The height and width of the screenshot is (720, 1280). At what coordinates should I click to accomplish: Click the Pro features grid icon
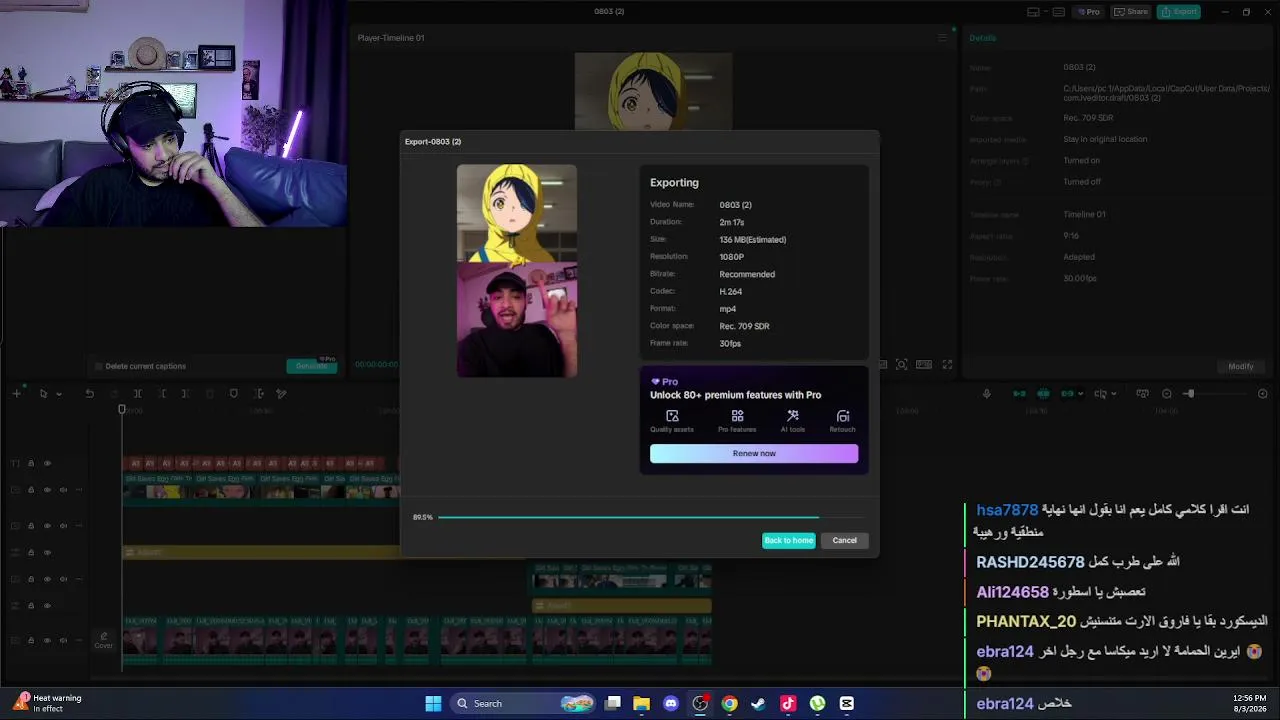(737, 416)
